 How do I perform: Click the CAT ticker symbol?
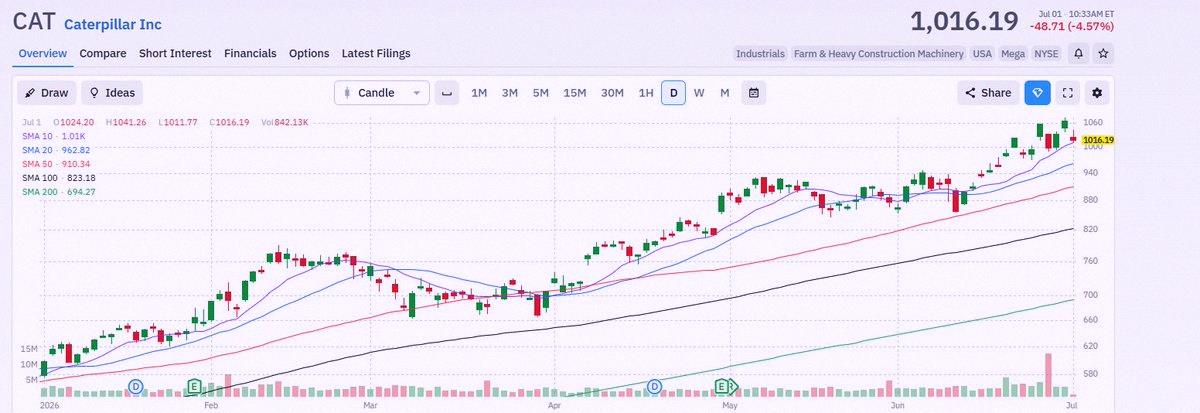tap(34, 21)
